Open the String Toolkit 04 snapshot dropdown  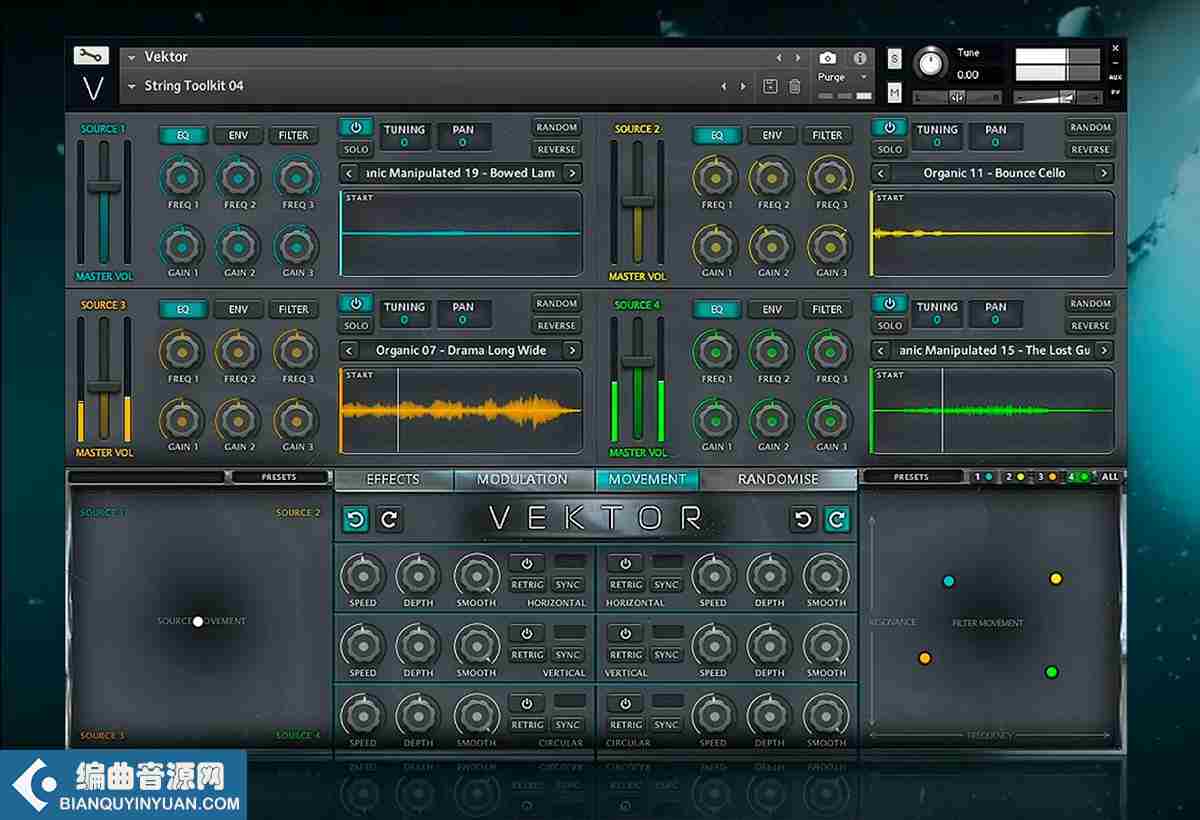coord(131,86)
